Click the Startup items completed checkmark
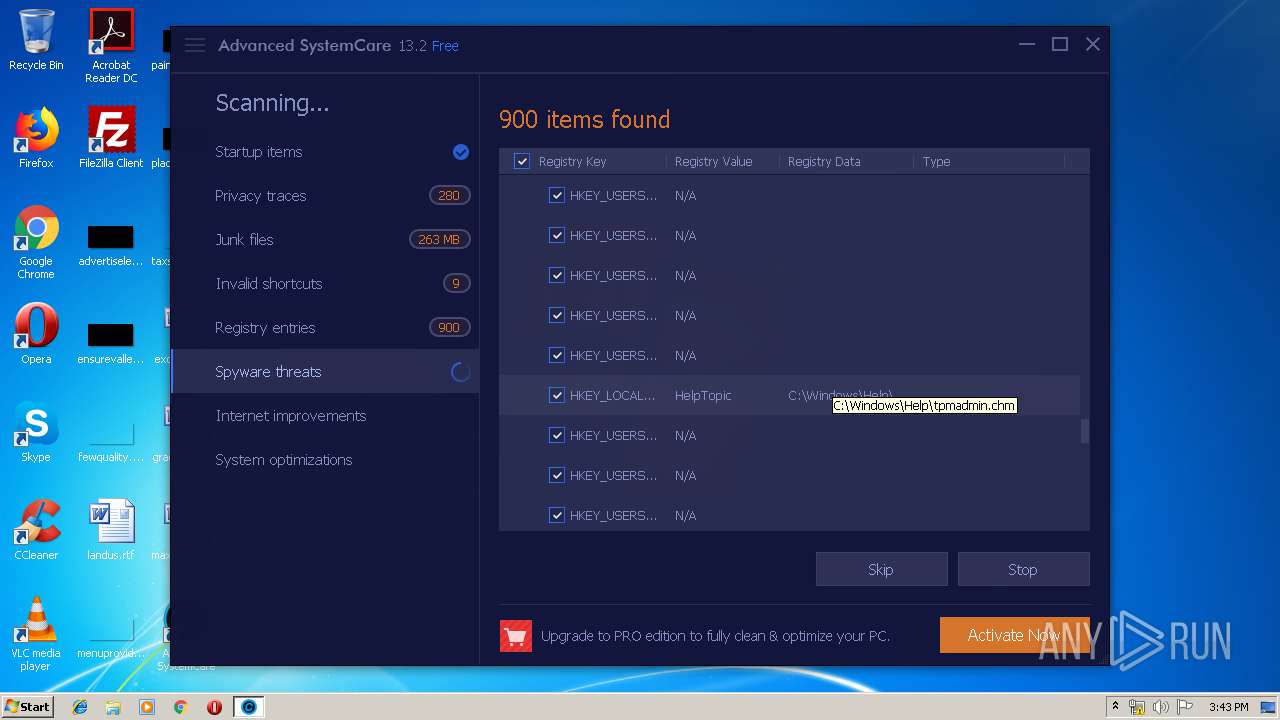The height and width of the screenshot is (720, 1280). click(461, 152)
